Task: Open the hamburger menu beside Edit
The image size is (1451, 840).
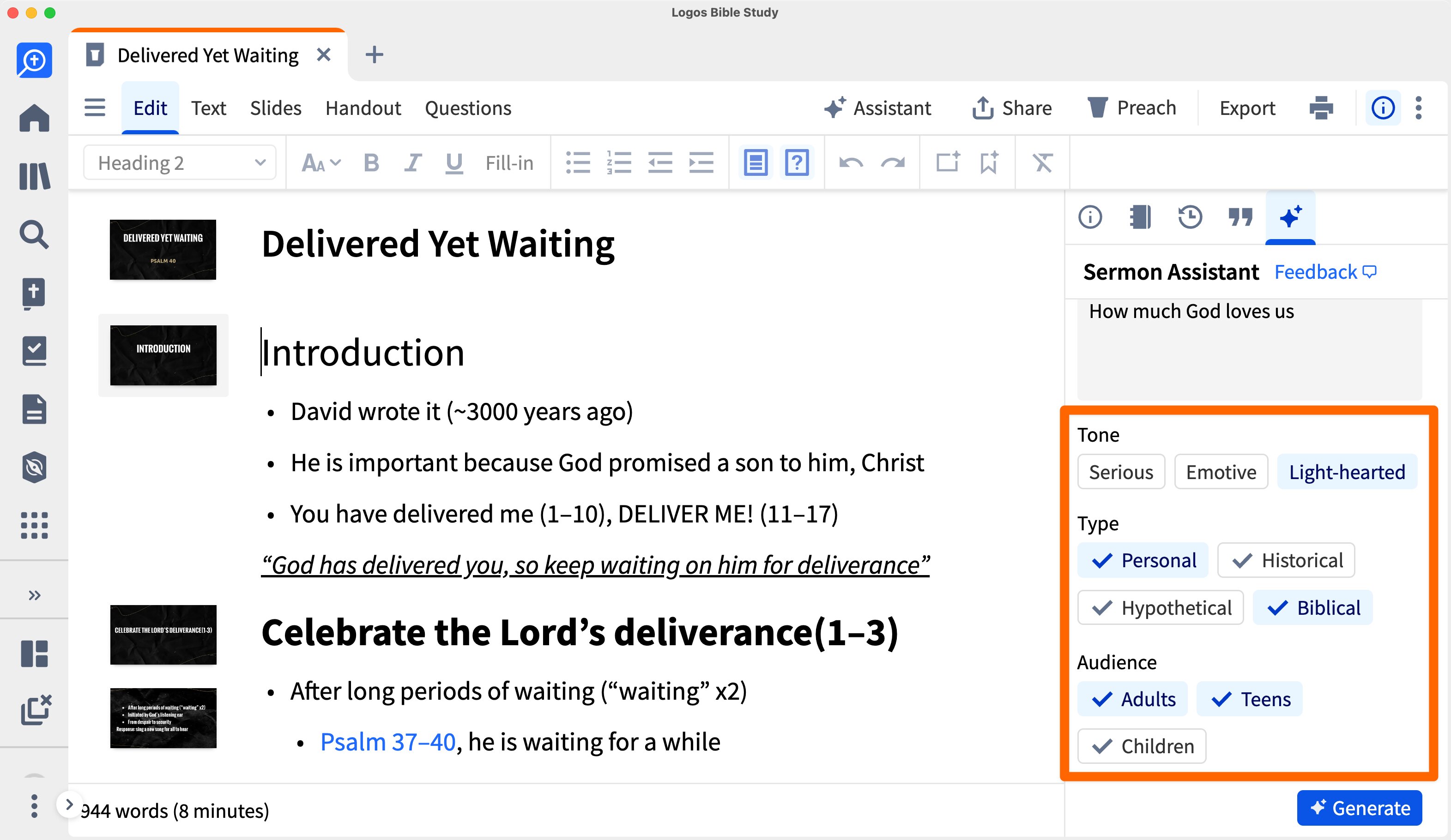Action: [95, 108]
